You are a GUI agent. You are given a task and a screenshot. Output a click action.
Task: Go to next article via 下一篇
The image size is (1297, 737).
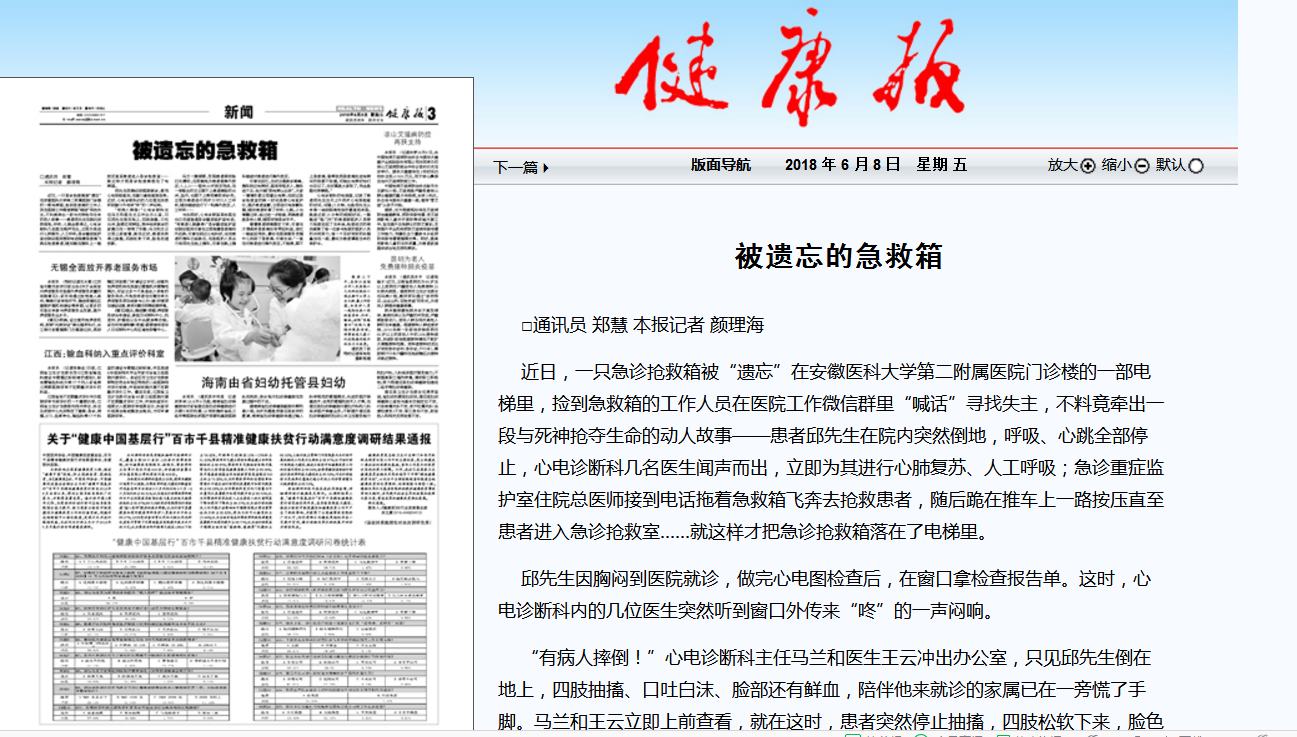point(520,167)
